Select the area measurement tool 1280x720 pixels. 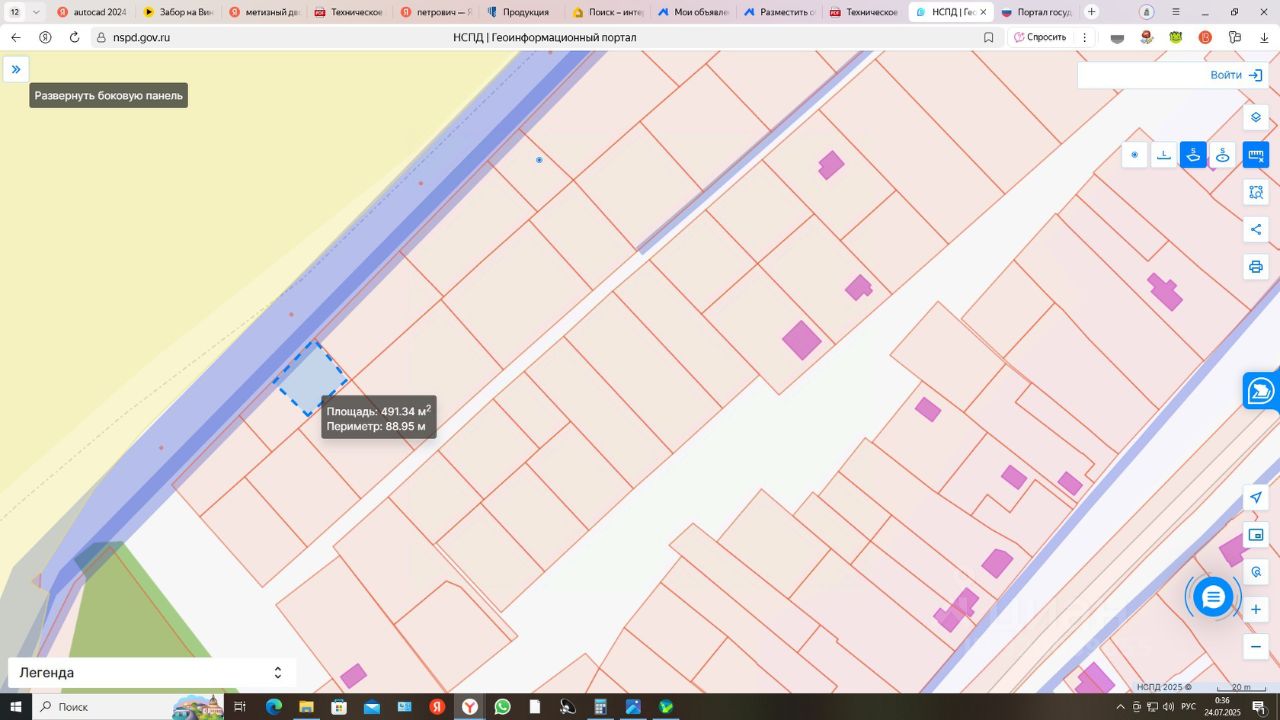coord(1193,155)
